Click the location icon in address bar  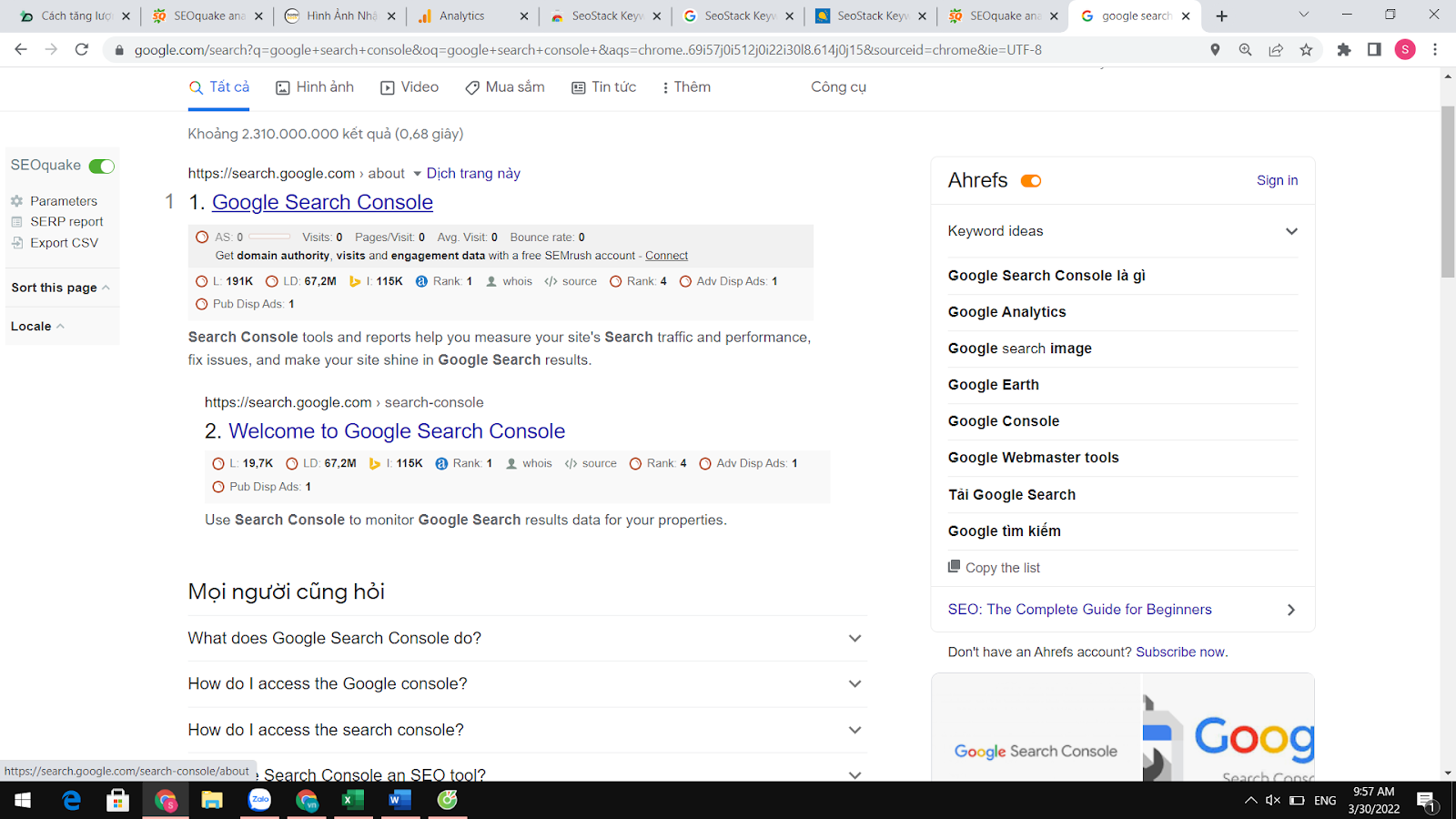[1215, 50]
